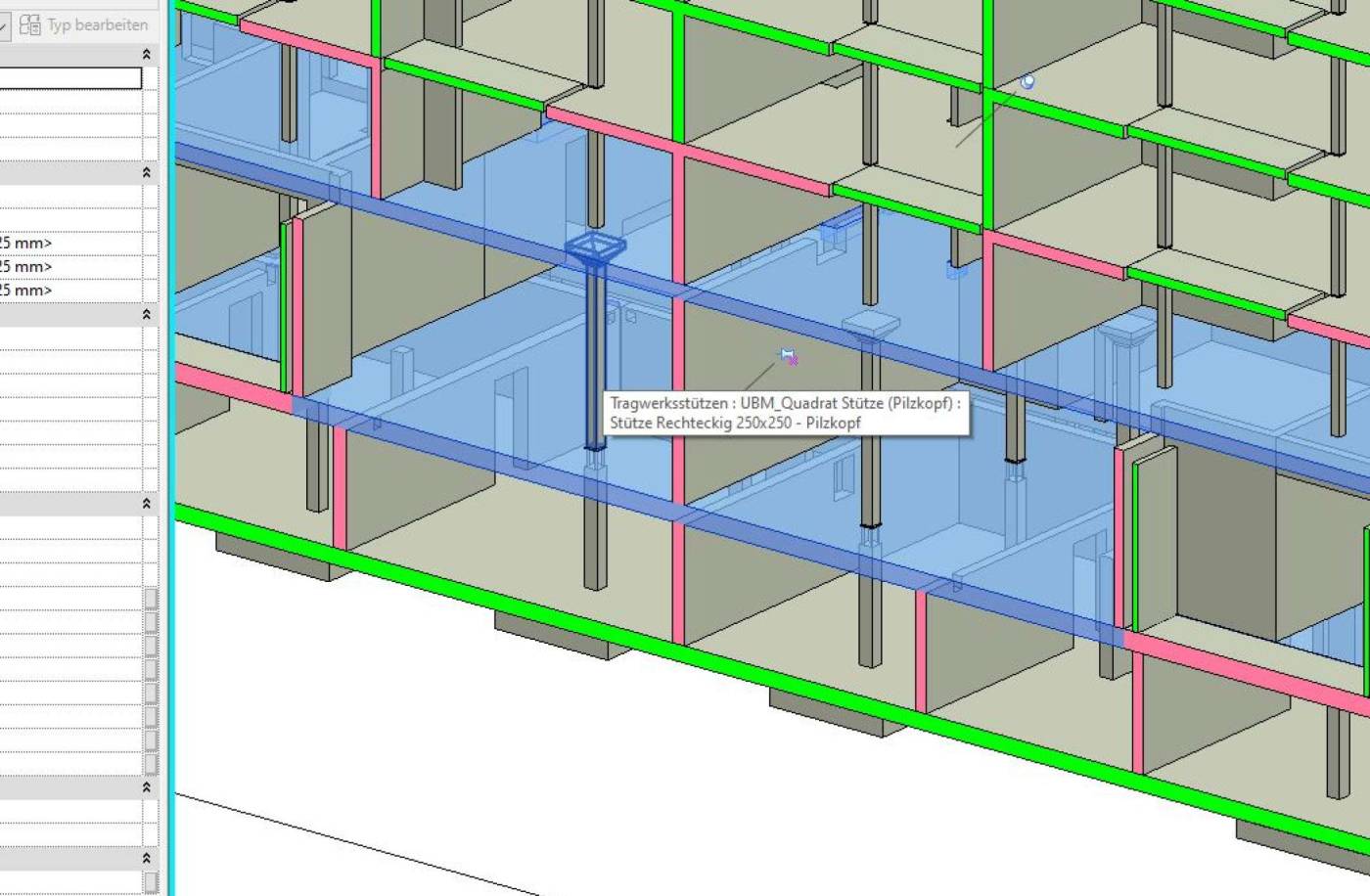
Task: Collapse the section containing the 25 mm values
Action: [147, 172]
